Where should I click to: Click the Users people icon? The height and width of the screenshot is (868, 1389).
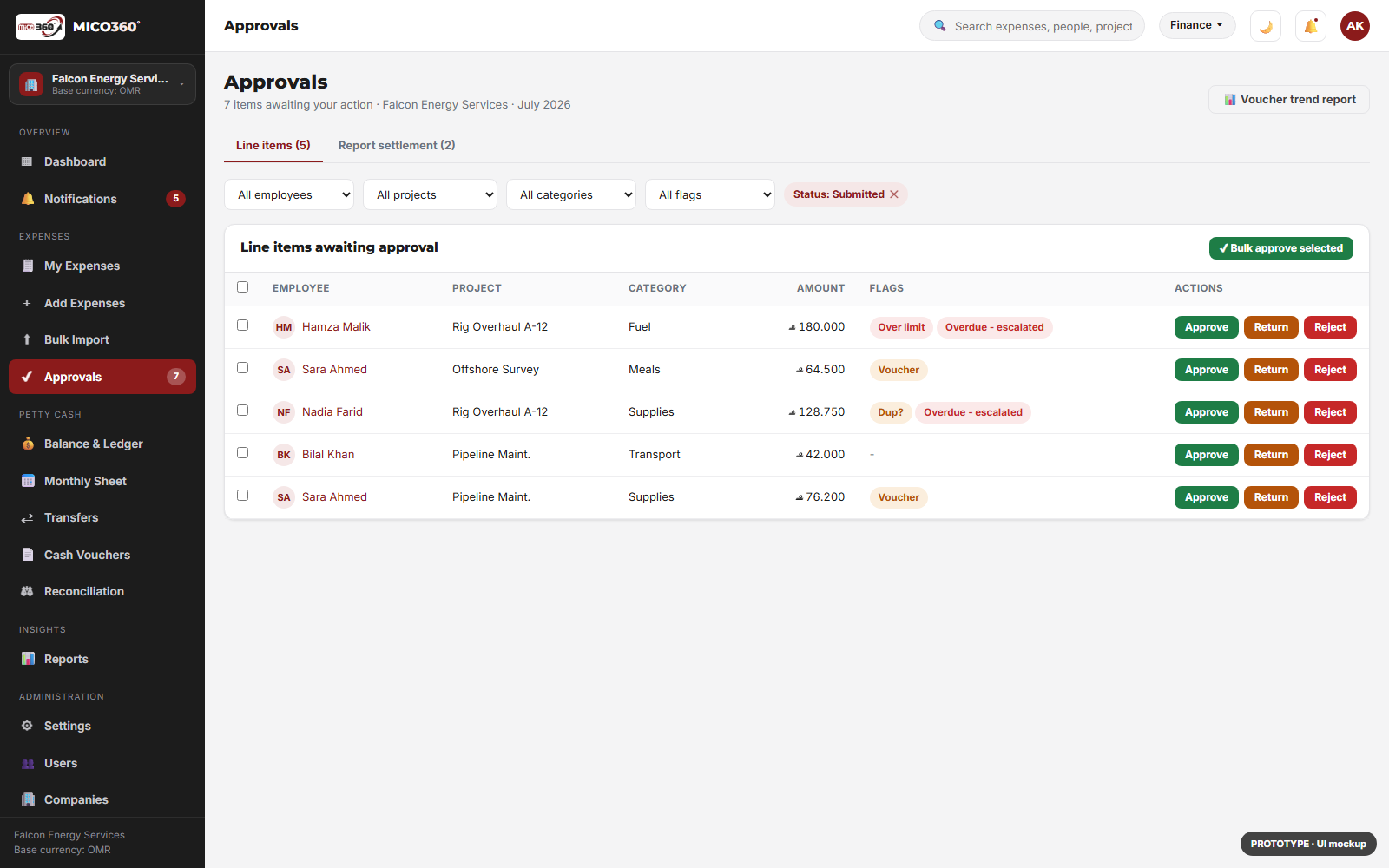coord(27,763)
